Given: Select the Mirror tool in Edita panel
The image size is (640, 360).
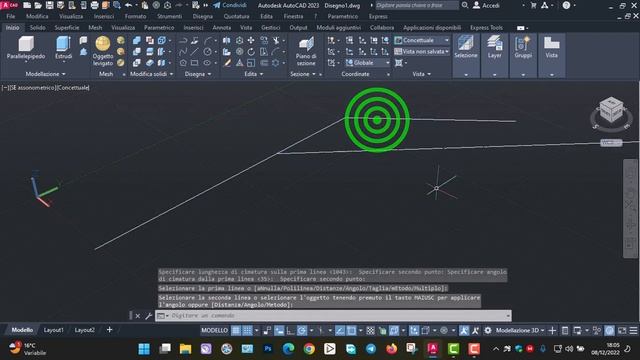Looking at the screenshot, I should pos(227,40).
